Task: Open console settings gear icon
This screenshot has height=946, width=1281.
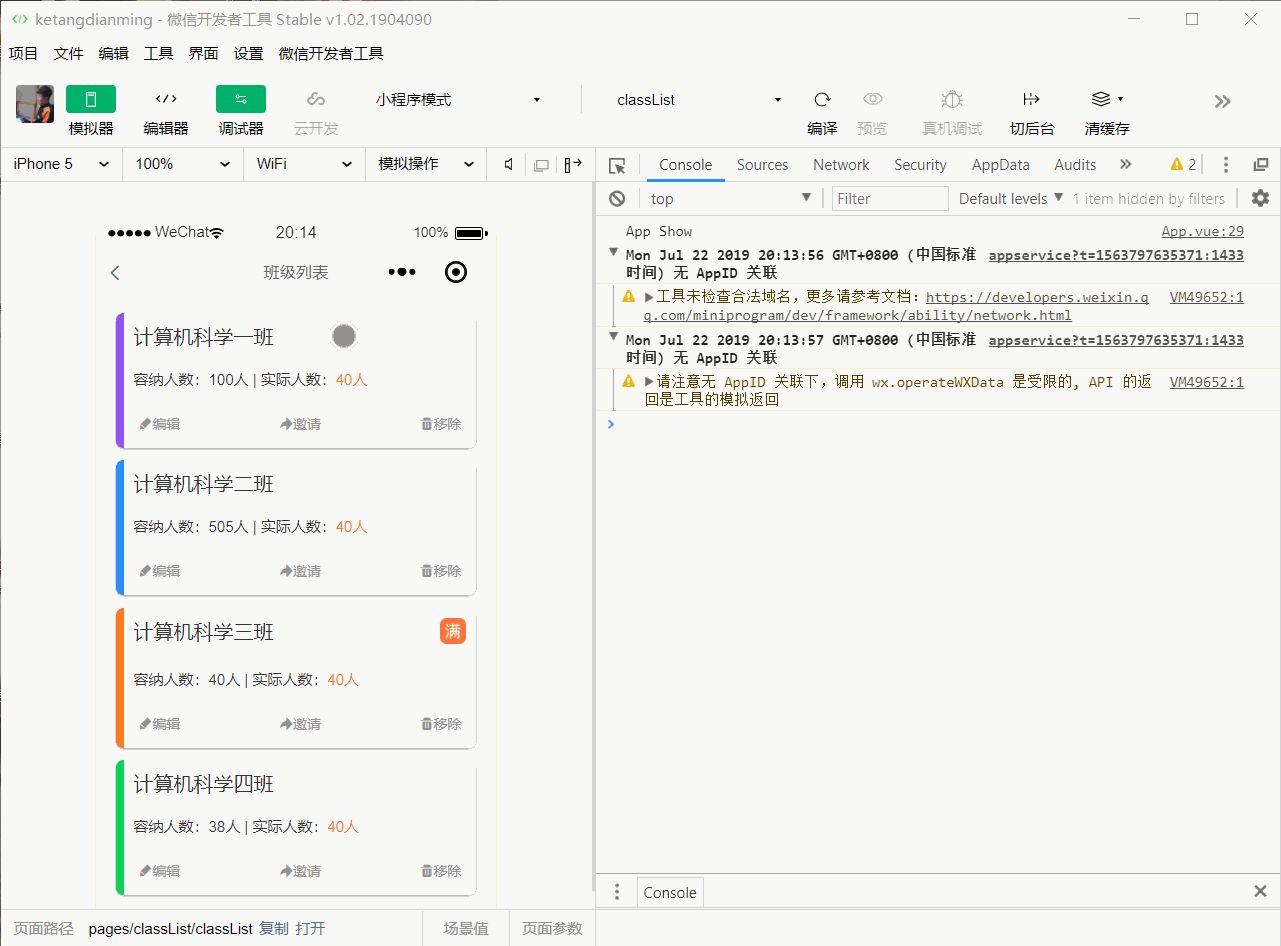Action: [1260, 198]
